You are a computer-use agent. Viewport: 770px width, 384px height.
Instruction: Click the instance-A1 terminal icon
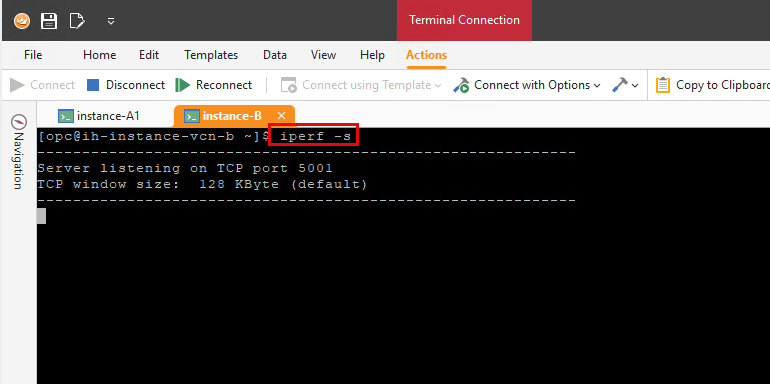pos(65,116)
